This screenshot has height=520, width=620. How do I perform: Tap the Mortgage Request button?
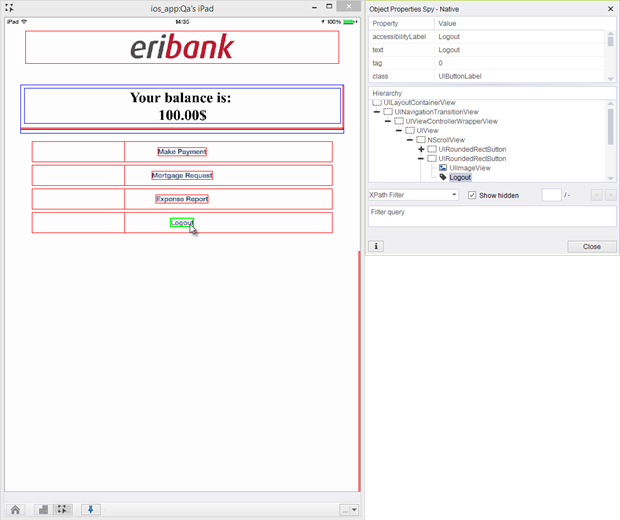click(x=182, y=175)
